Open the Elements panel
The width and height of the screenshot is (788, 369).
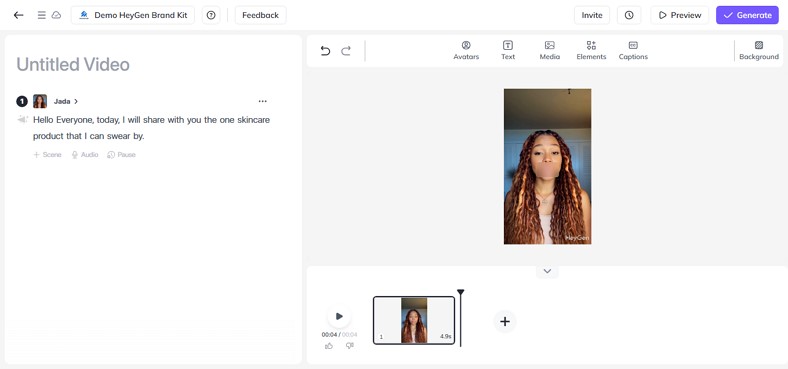(x=592, y=50)
